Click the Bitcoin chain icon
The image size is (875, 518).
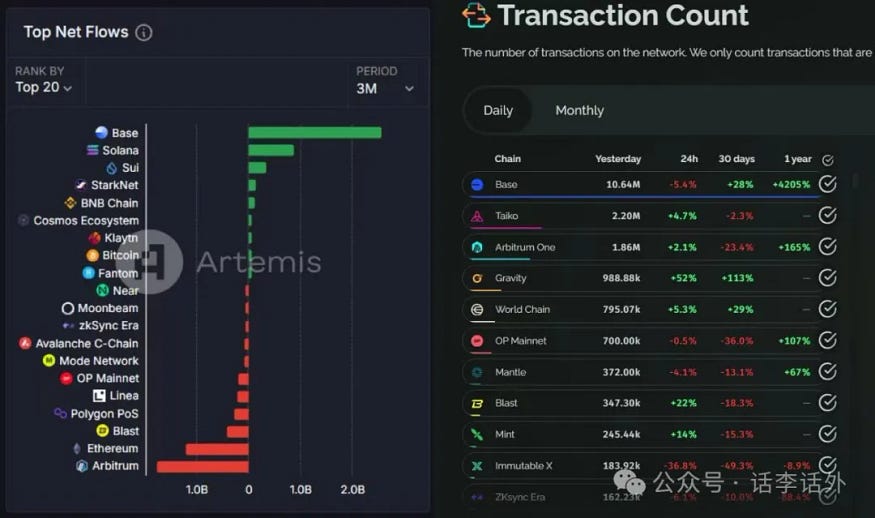point(93,255)
